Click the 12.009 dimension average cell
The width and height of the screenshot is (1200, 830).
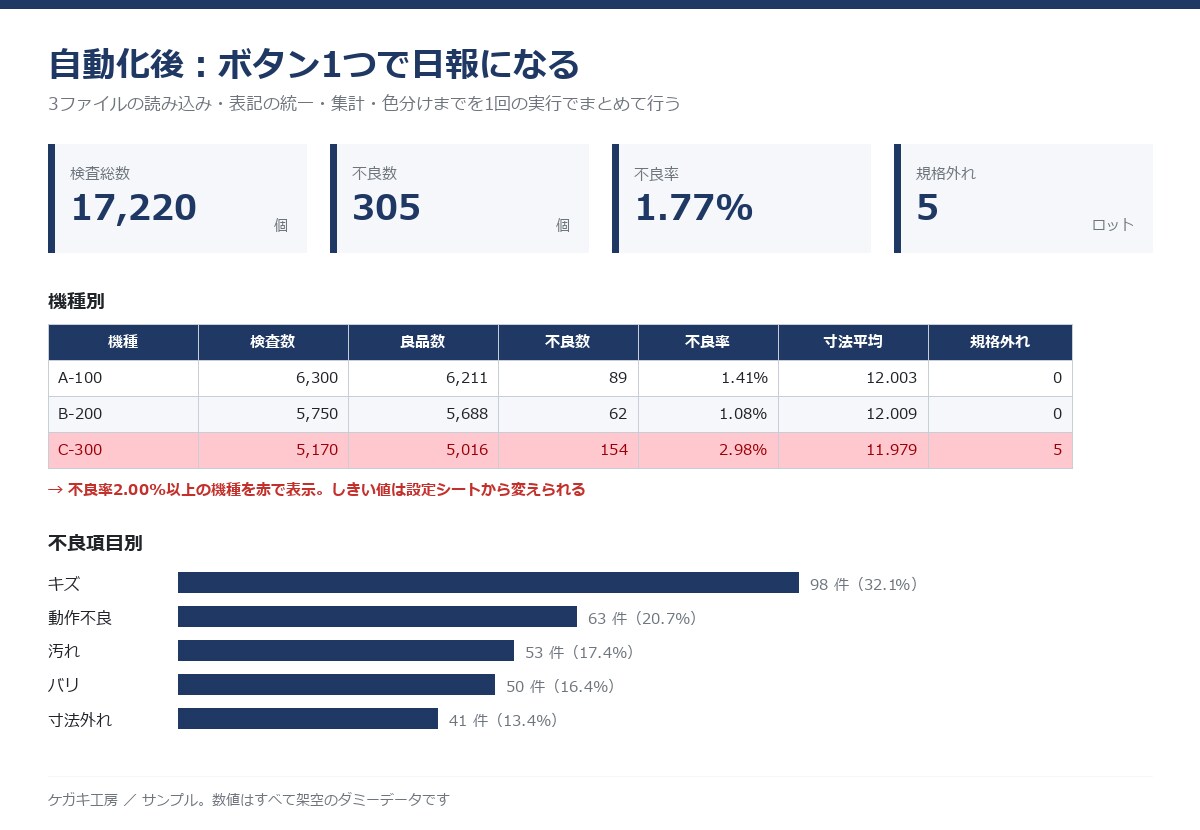pyautogui.click(x=853, y=414)
